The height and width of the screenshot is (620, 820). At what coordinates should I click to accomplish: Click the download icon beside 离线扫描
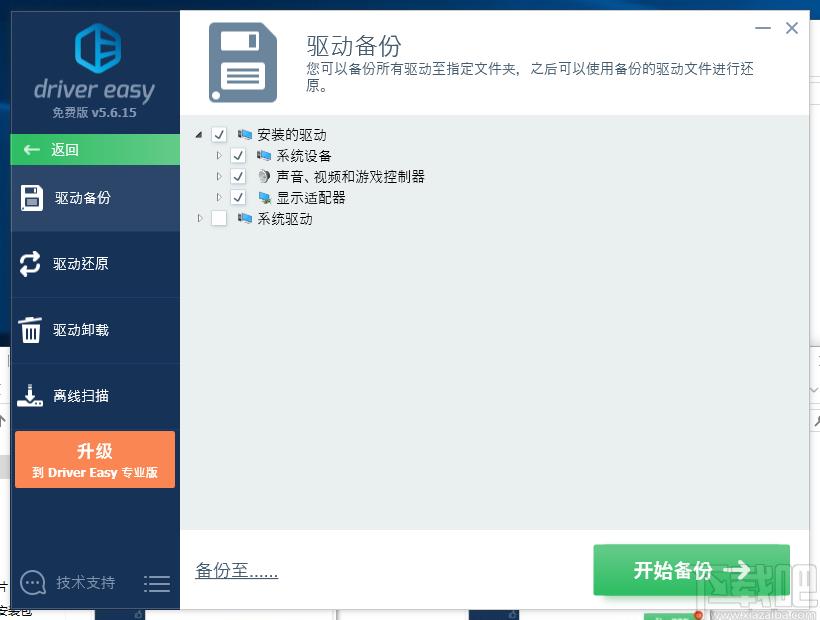click(x=30, y=396)
